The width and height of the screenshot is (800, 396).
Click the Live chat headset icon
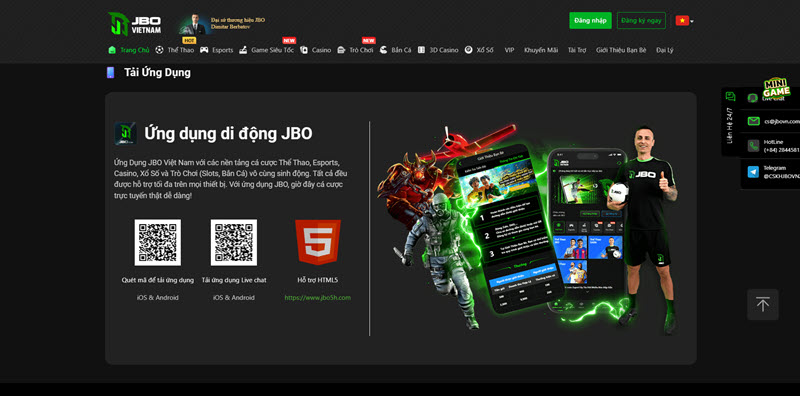(752, 98)
